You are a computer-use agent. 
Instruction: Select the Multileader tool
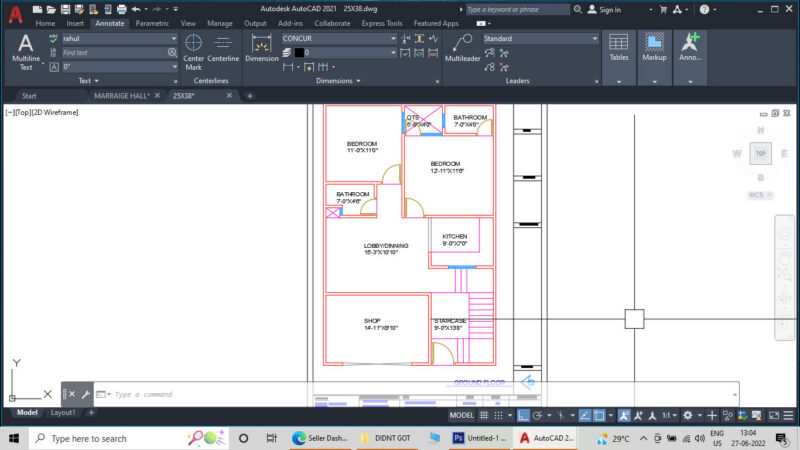tap(462, 49)
